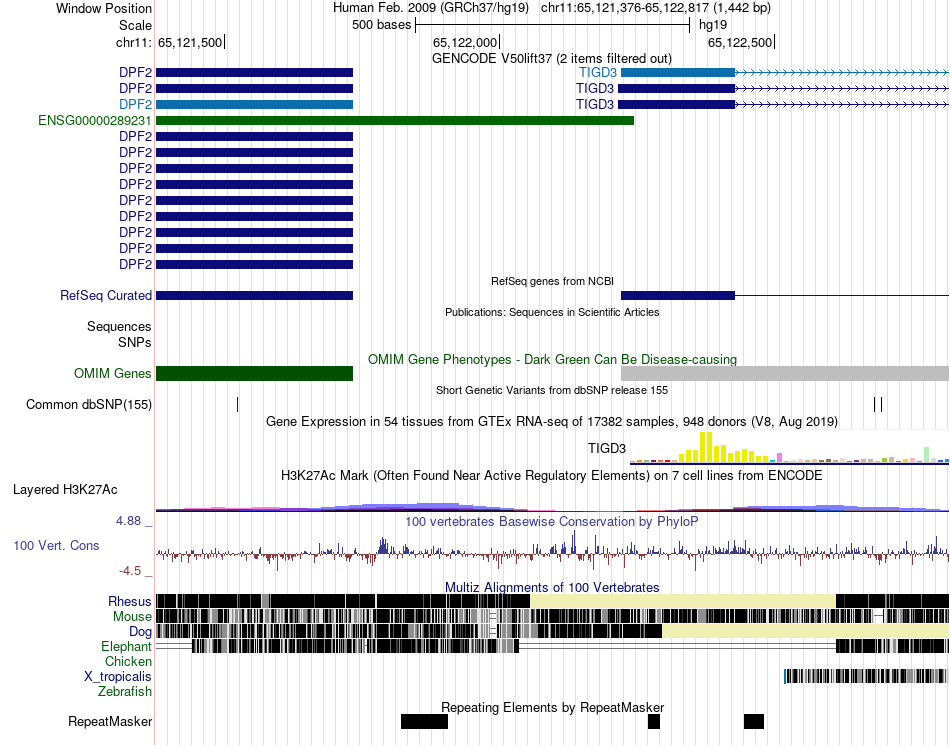Open Publications: Sequences in Scientific Articles title
Screen dimensions: 950x745
[552, 312]
